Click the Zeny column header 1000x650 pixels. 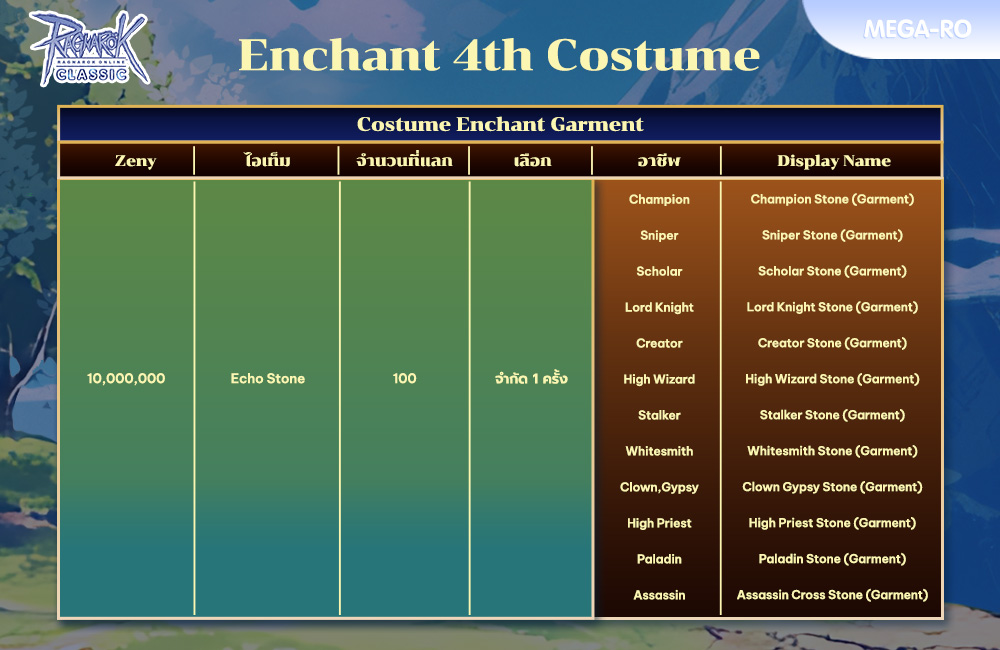click(x=135, y=161)
